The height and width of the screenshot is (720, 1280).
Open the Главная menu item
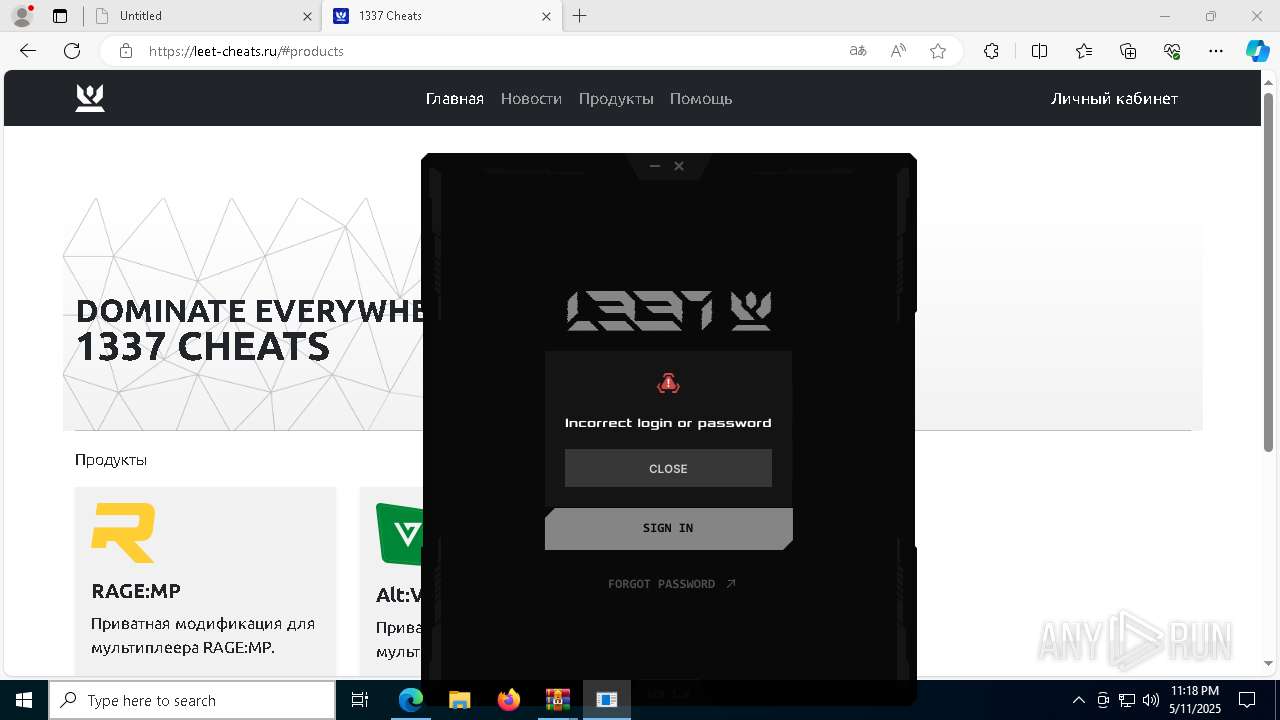(454, 98)
